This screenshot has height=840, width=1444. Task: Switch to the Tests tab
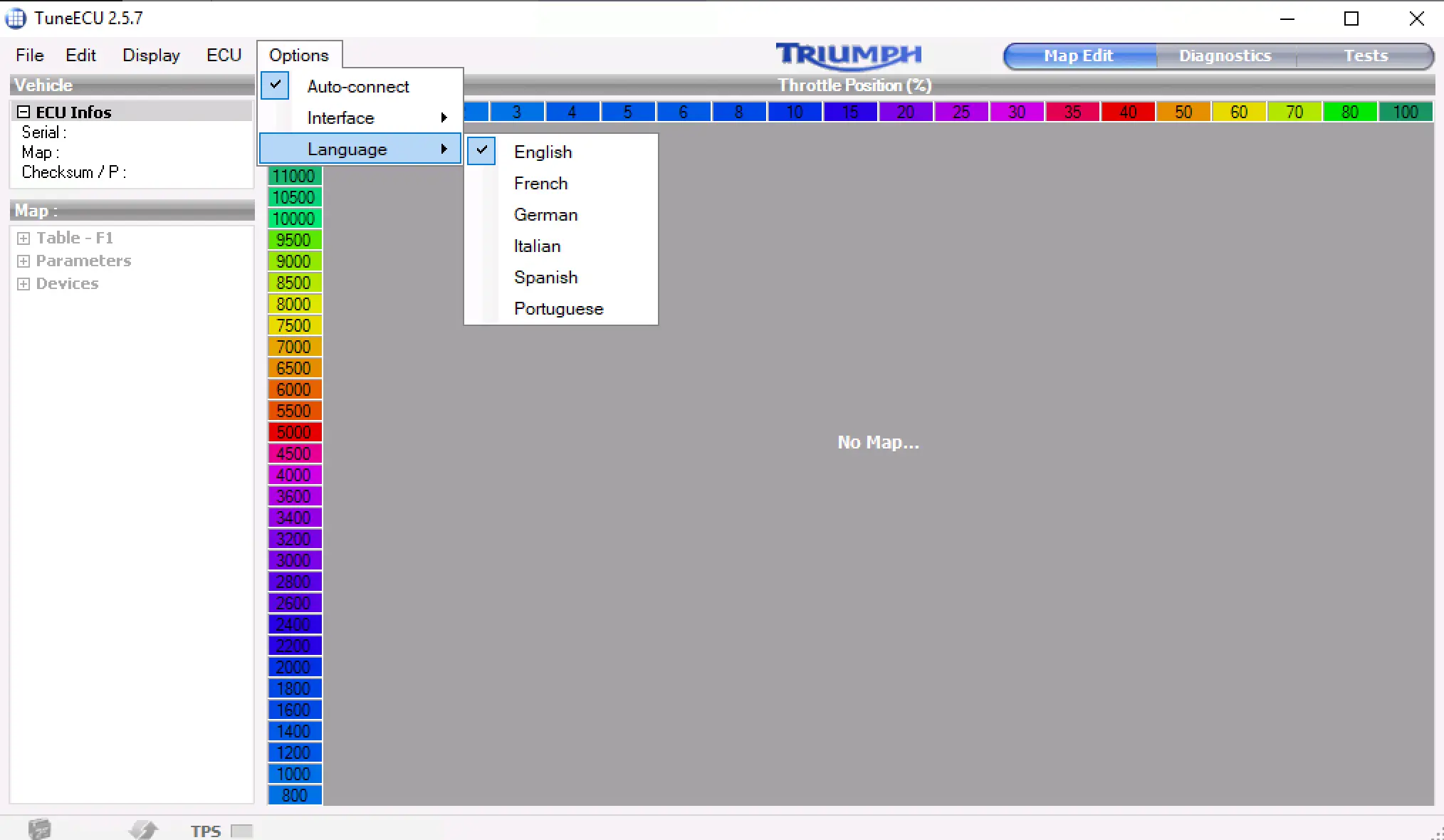(1366, 56)
